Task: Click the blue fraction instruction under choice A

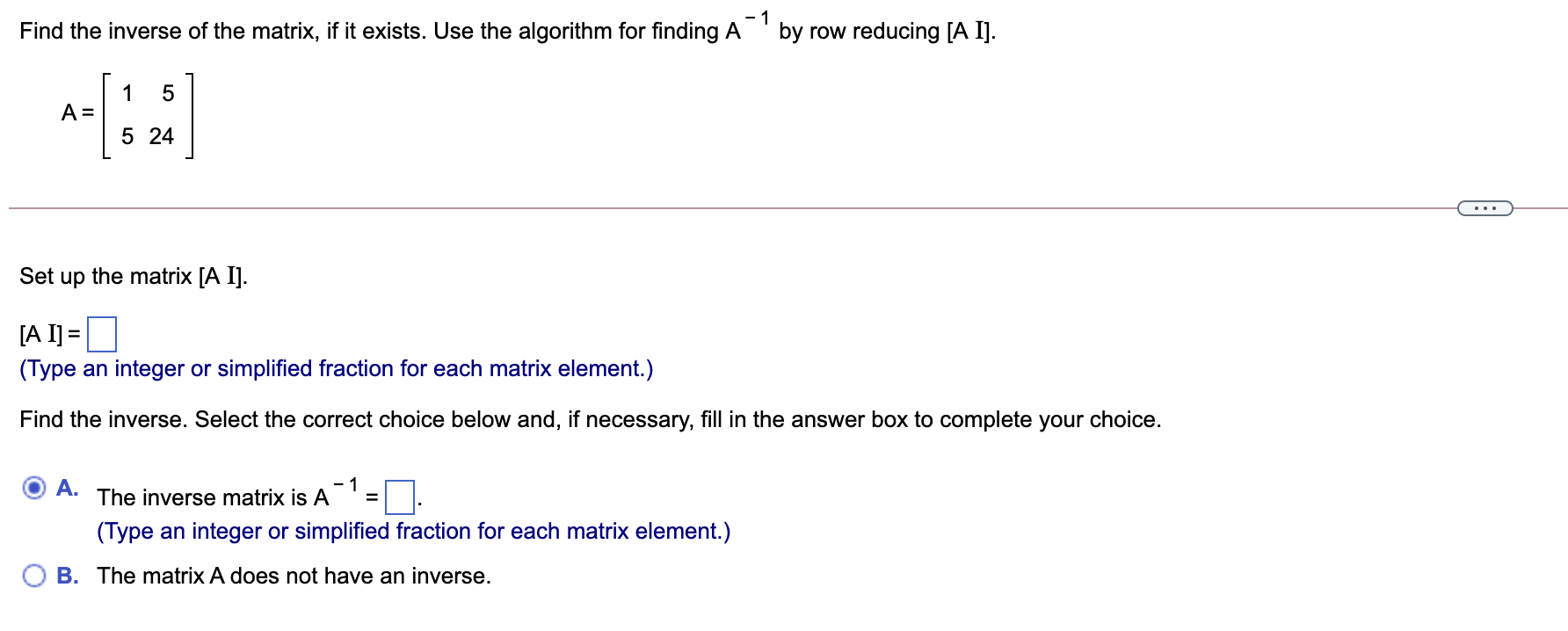Action: (x=414, y=531)
